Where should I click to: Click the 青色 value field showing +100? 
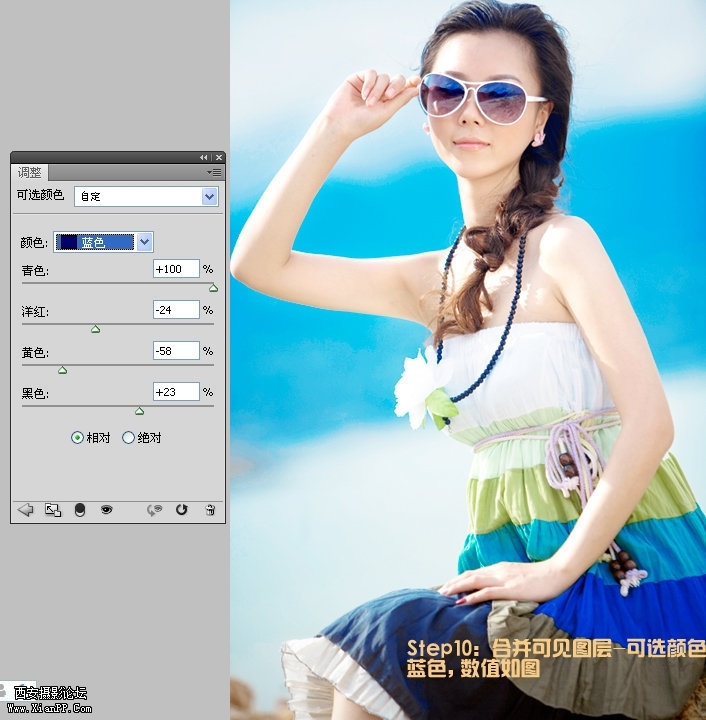(x=176, y=269)
